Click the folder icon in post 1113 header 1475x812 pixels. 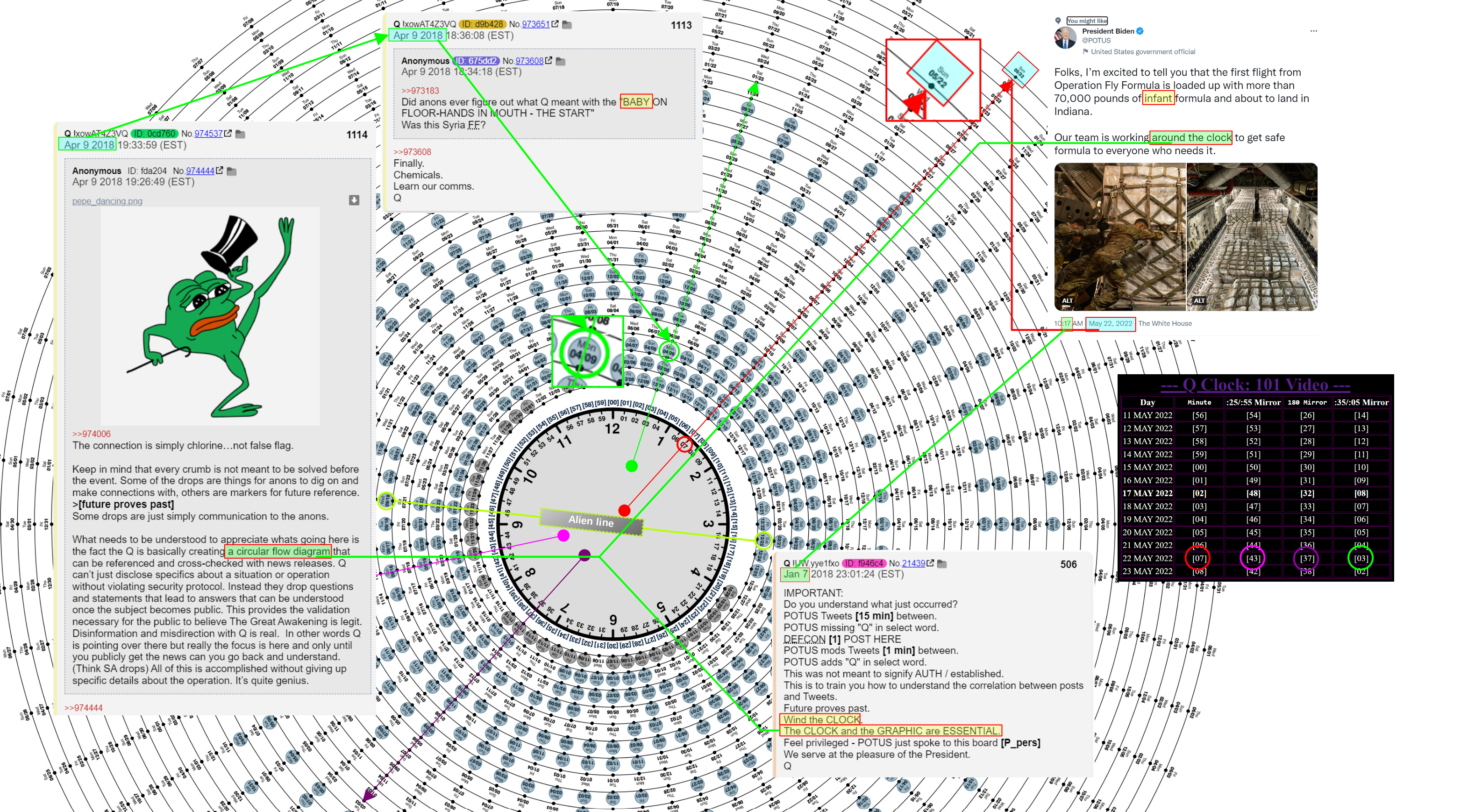pos(567,25)
